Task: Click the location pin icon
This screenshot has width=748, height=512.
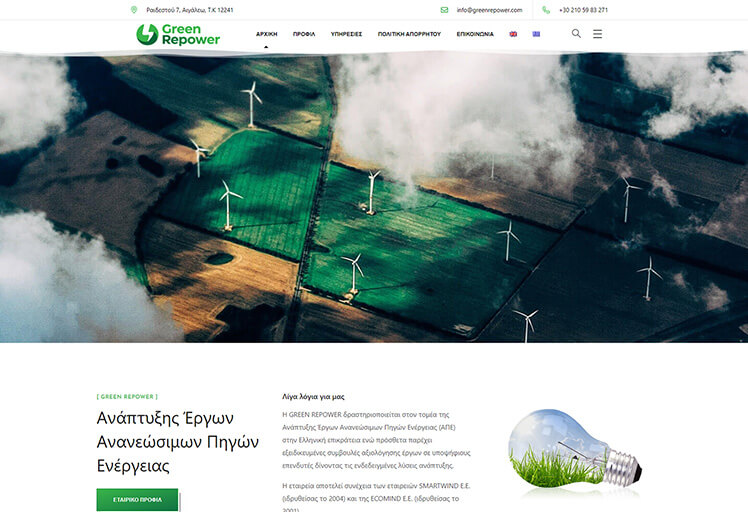Action: point(134,10)
